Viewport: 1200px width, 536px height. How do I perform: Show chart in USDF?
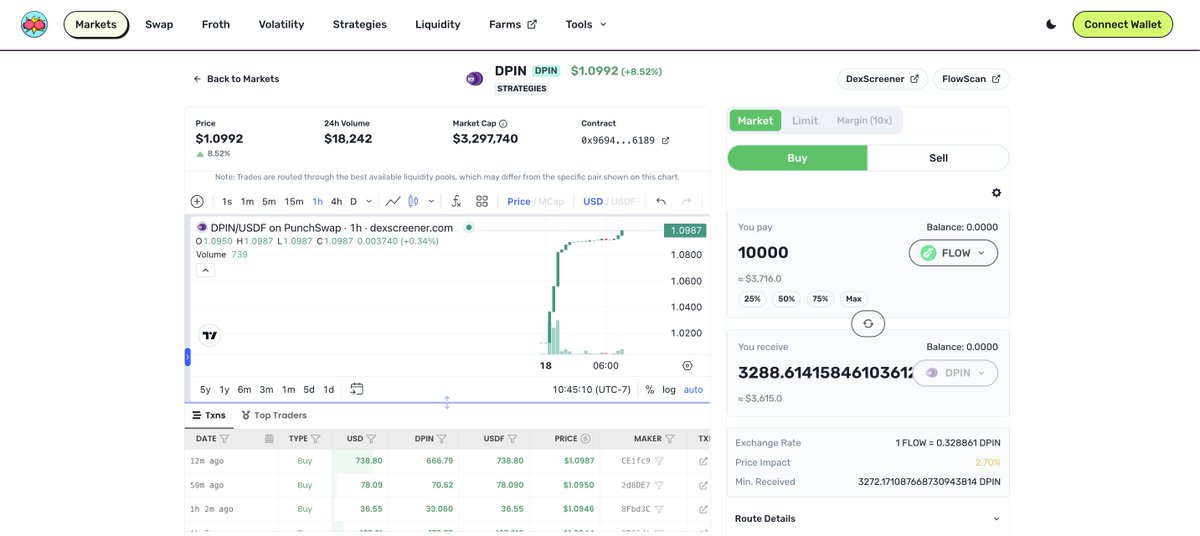(x=623, y=201)
